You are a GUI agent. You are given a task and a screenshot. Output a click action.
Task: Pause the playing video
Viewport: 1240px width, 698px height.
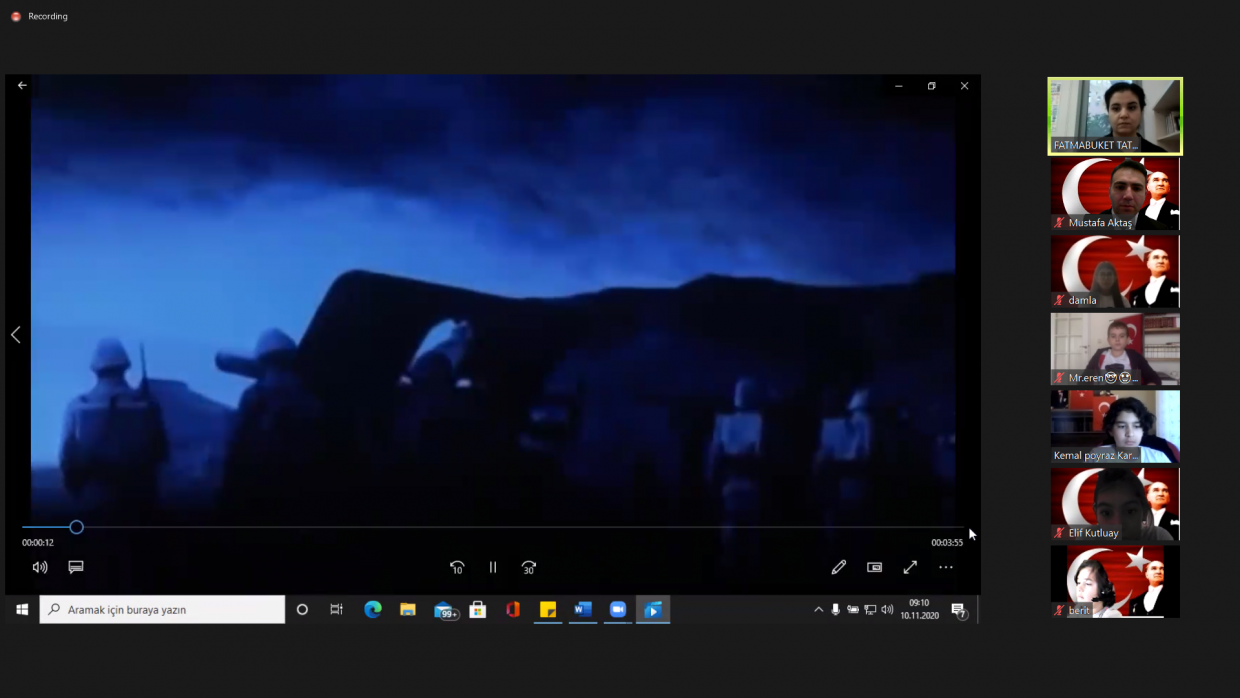point(493,567)
